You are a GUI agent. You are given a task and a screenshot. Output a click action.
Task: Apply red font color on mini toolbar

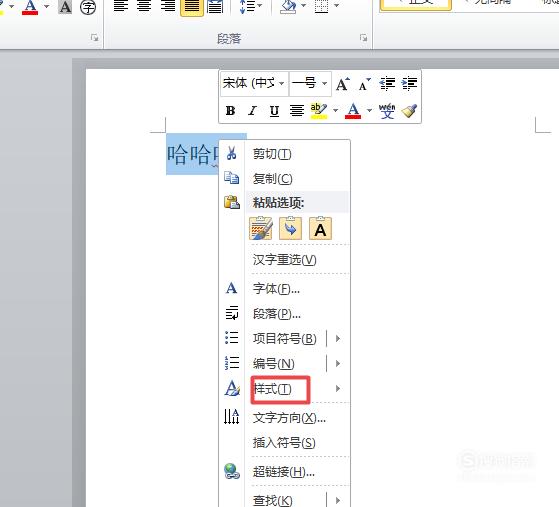pos(353,111)
